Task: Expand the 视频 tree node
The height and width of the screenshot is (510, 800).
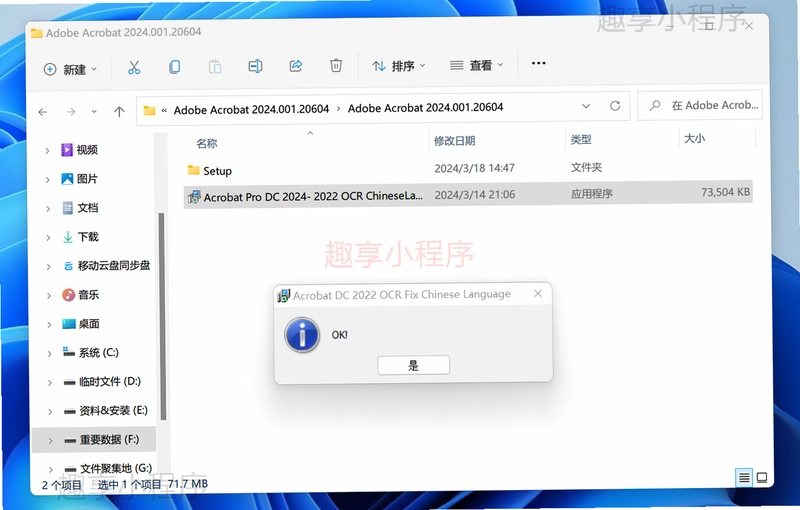Action: 47,150
